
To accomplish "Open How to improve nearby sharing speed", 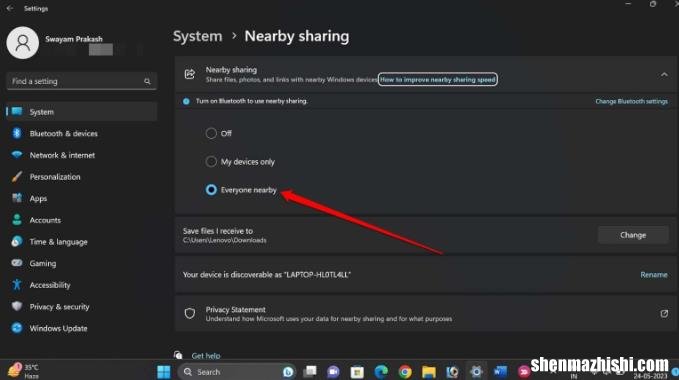I will coord(437,80).
